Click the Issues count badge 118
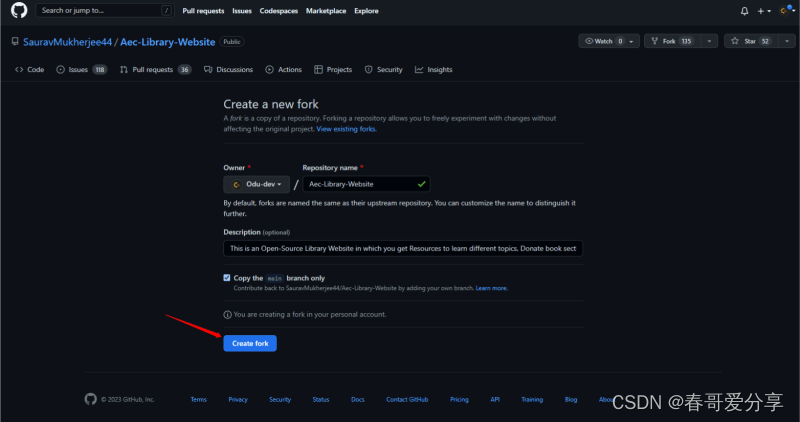Image resolution: width=800 pixels, height=422 pixels. click(99, 69)
